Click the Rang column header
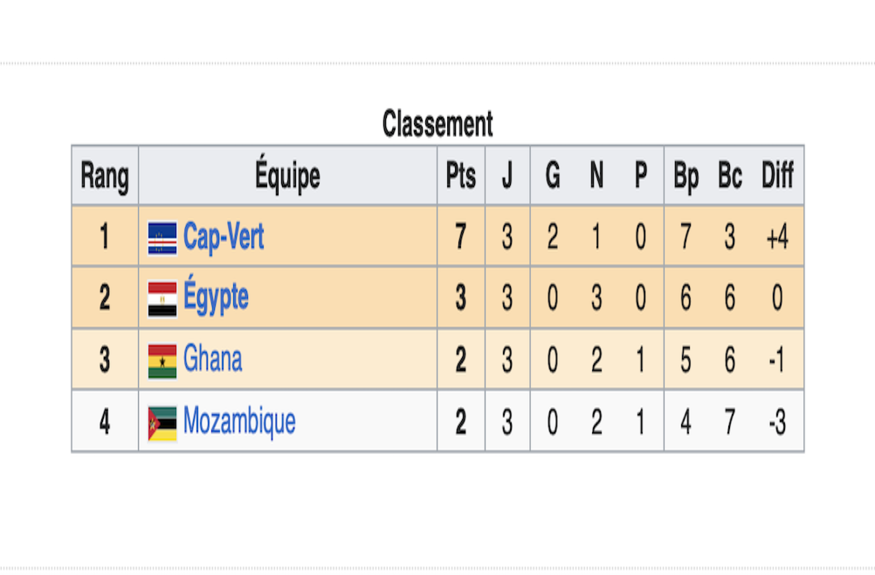 coord(105,176)
